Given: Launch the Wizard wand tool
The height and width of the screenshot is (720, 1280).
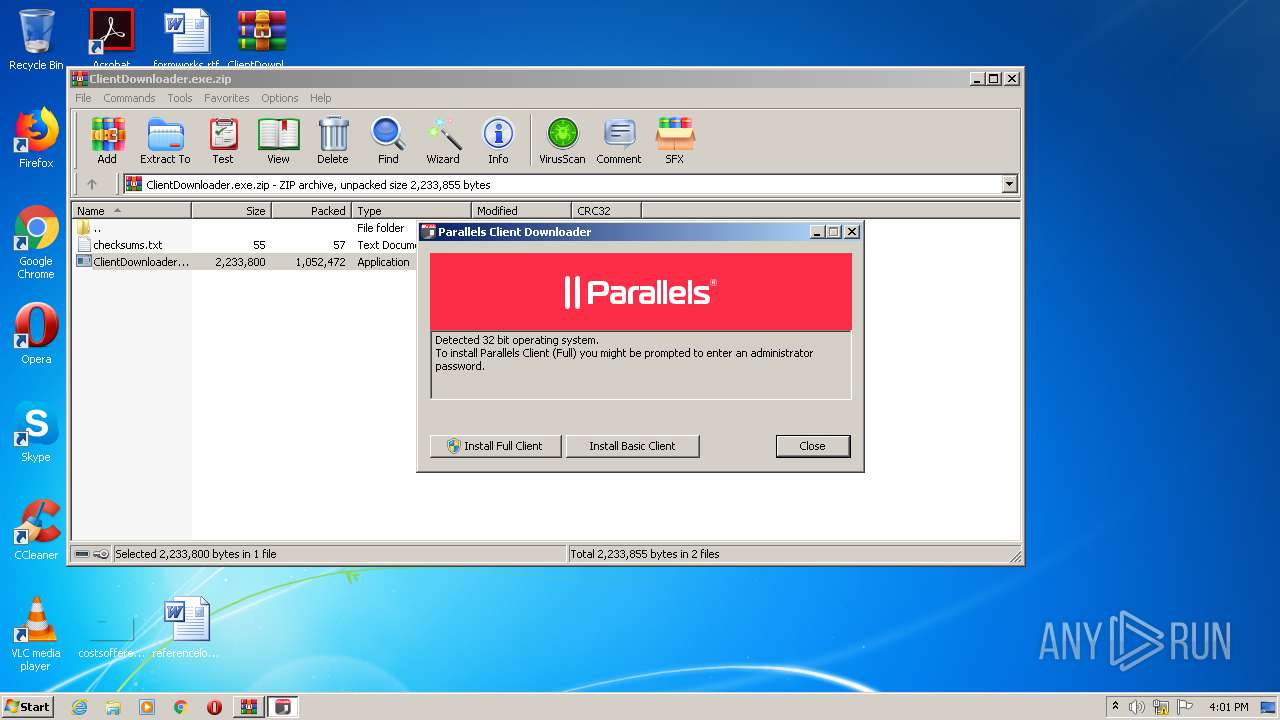Looking at the screenshot, I should (443, 141).
